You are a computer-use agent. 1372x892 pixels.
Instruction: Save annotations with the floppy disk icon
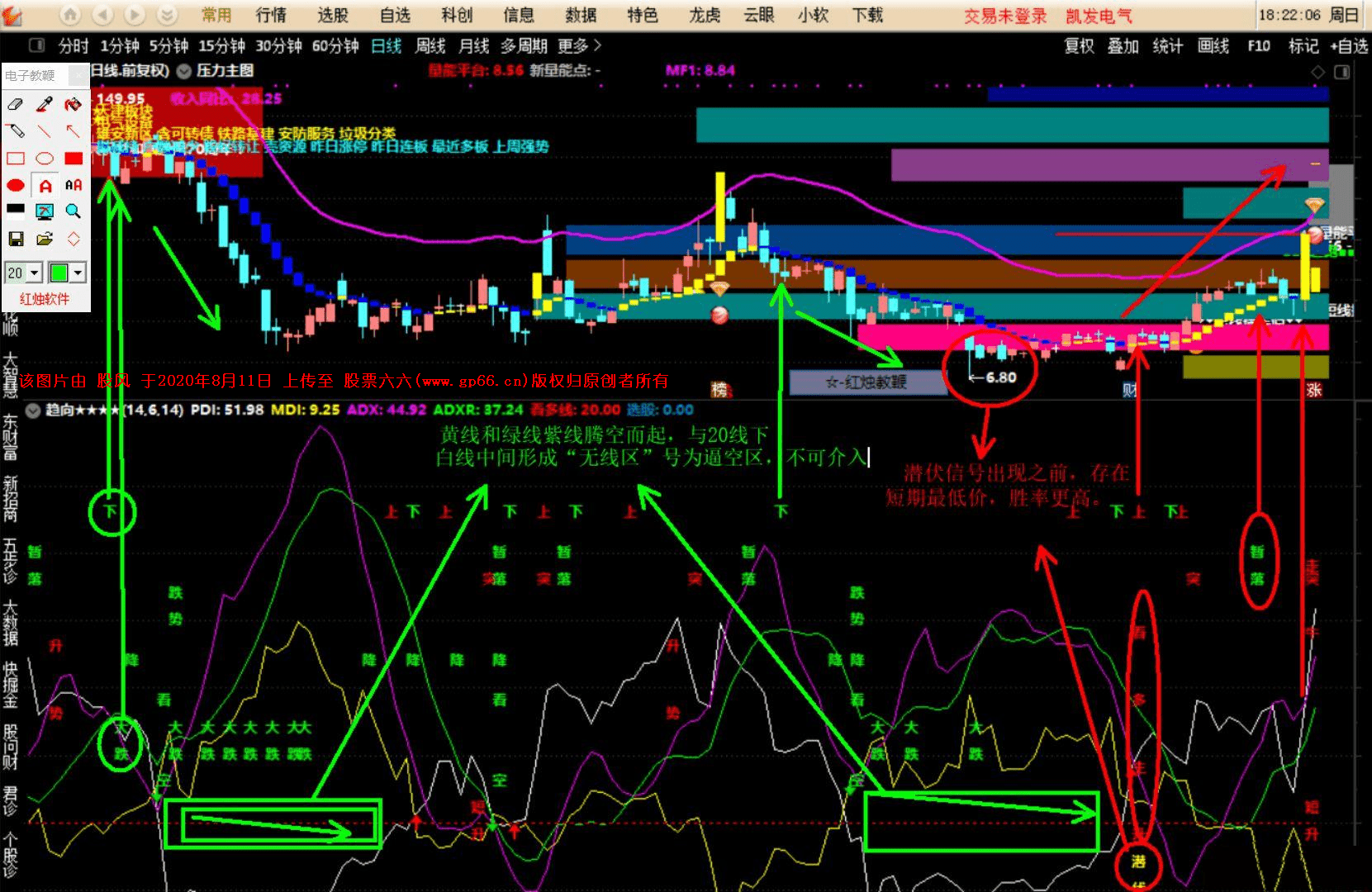(x=16, y=239)
